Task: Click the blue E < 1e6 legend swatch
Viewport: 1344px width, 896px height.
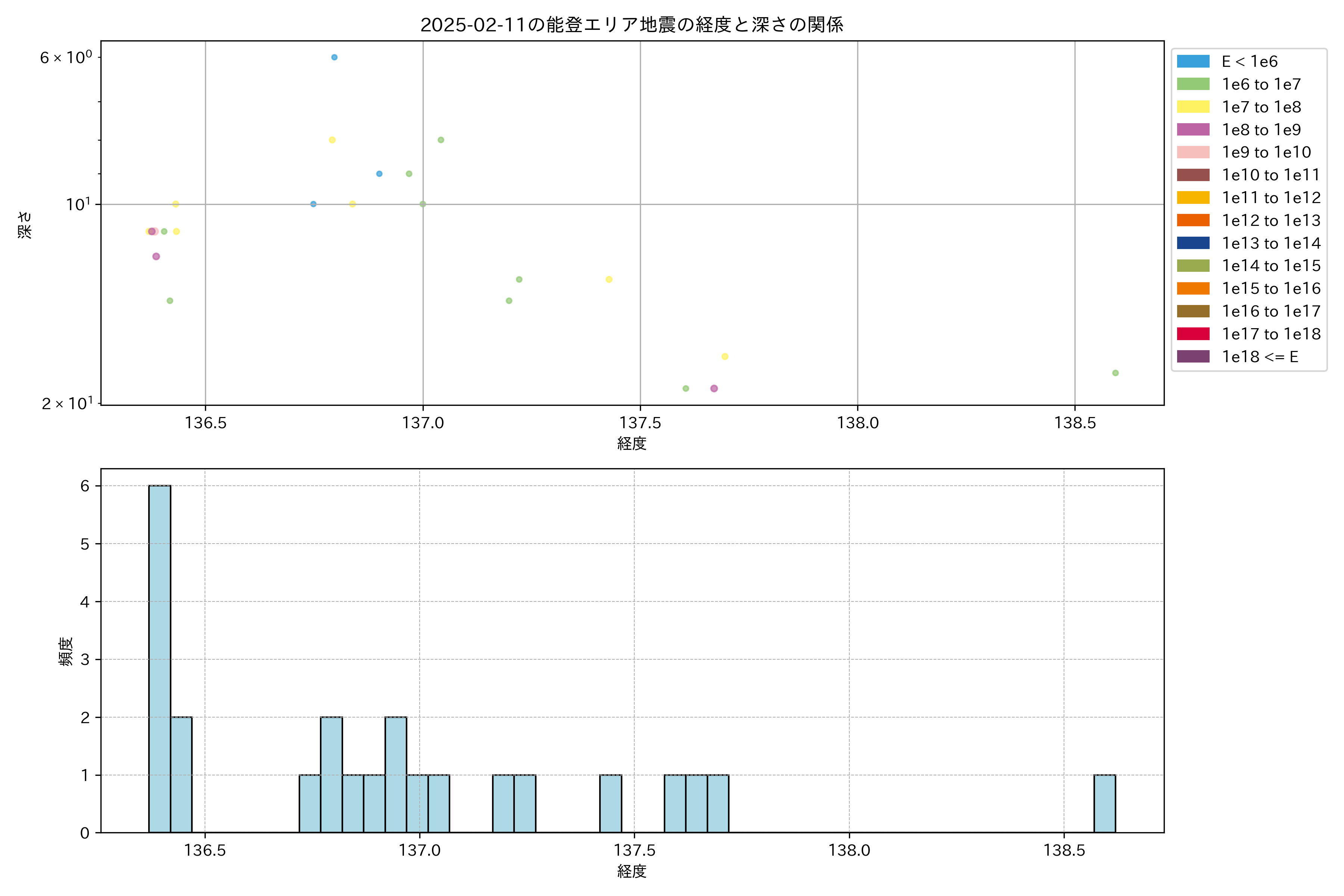Action: point(1192,62)
